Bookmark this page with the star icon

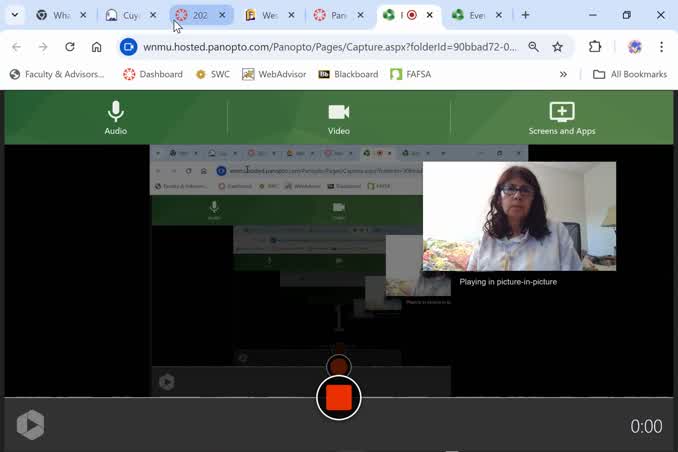pos(557,47)
